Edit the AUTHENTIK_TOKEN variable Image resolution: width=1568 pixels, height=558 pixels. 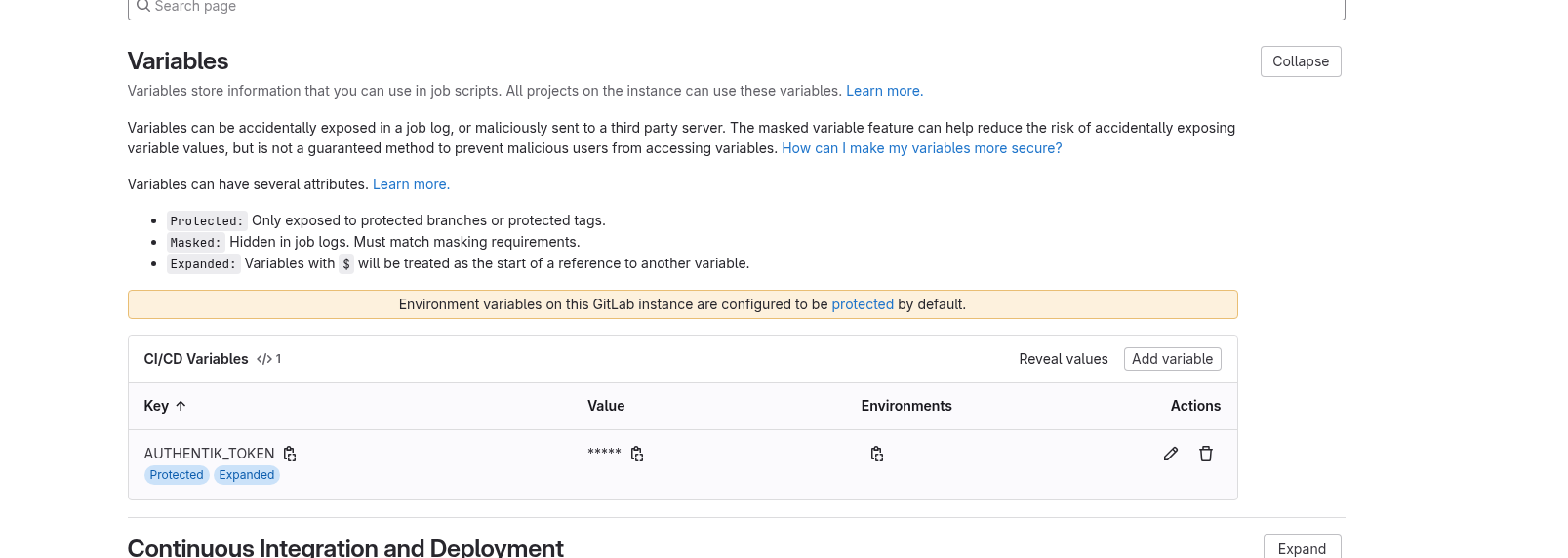point(1171,454)
